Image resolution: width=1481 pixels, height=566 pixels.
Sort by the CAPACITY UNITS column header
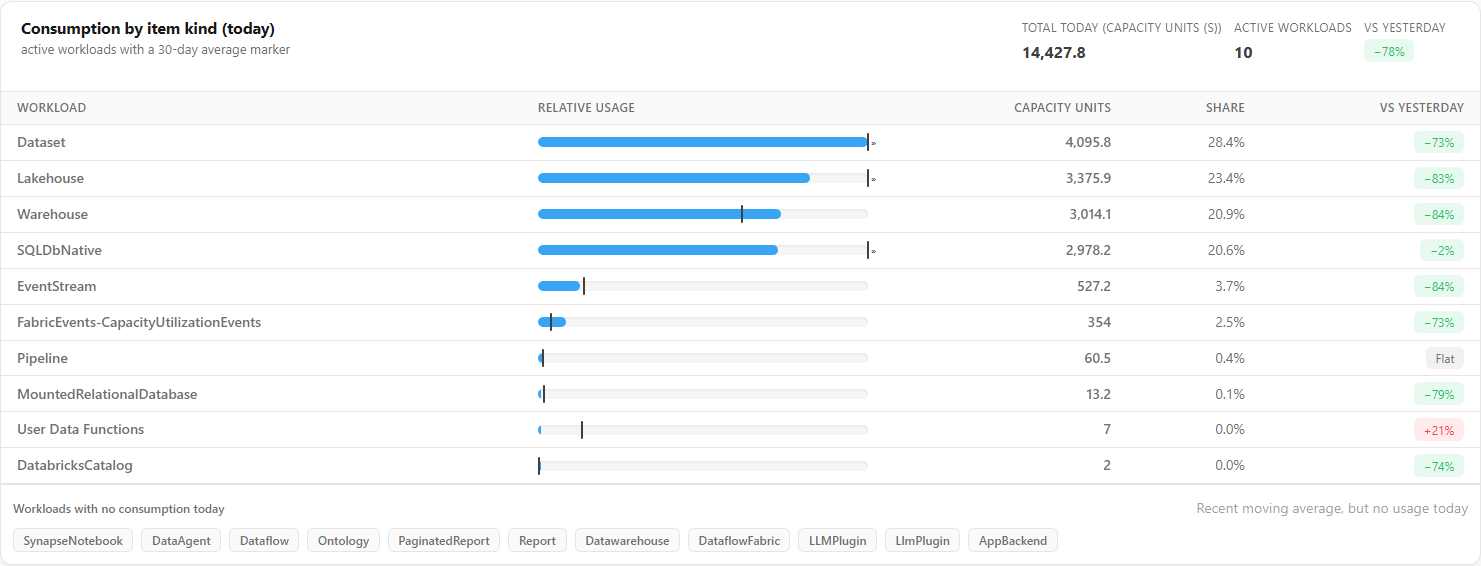click(x=1062, y=108)
